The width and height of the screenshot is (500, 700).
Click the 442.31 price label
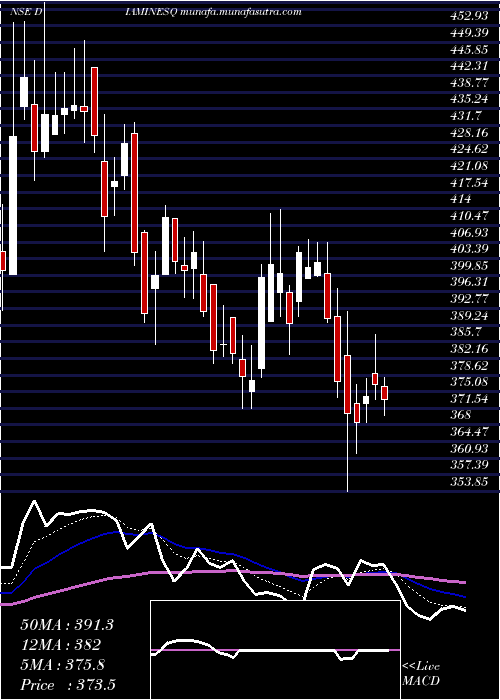(x=469, y=67)
